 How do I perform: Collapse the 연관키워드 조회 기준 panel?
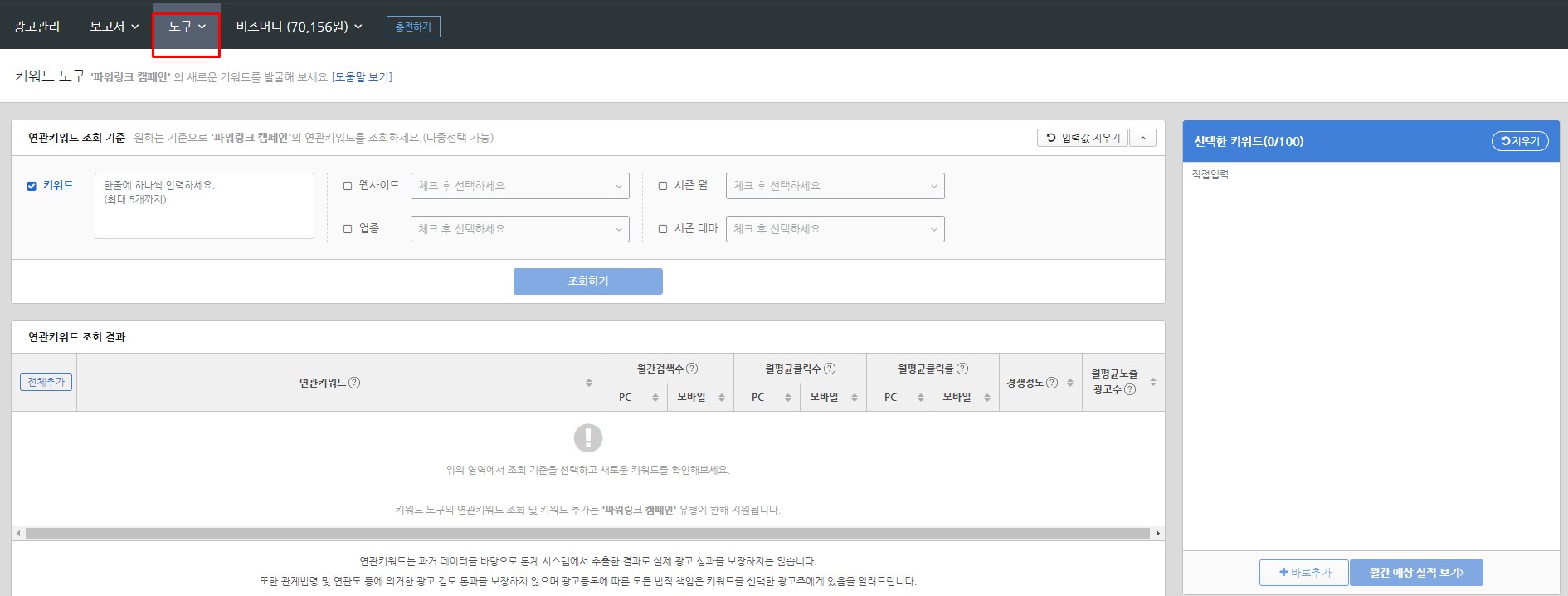coord(1142,138)
